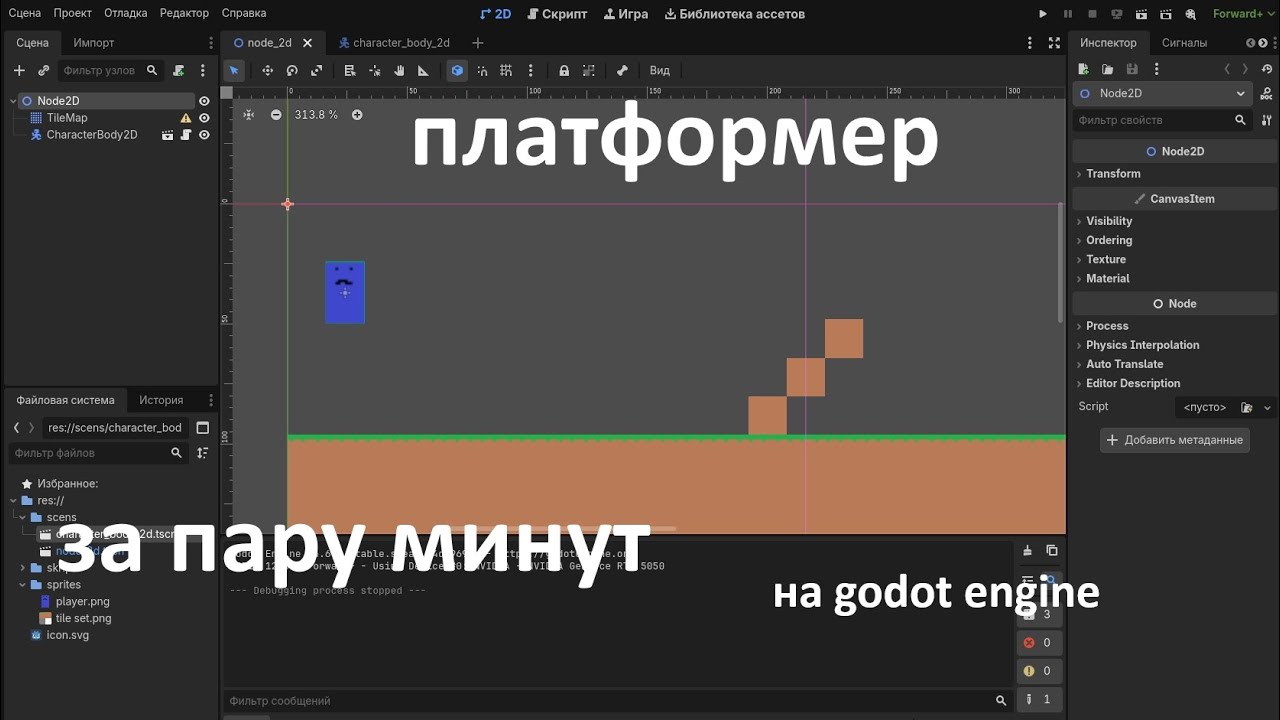
Task: Open the Отладка menu
Action: [125, 14]
